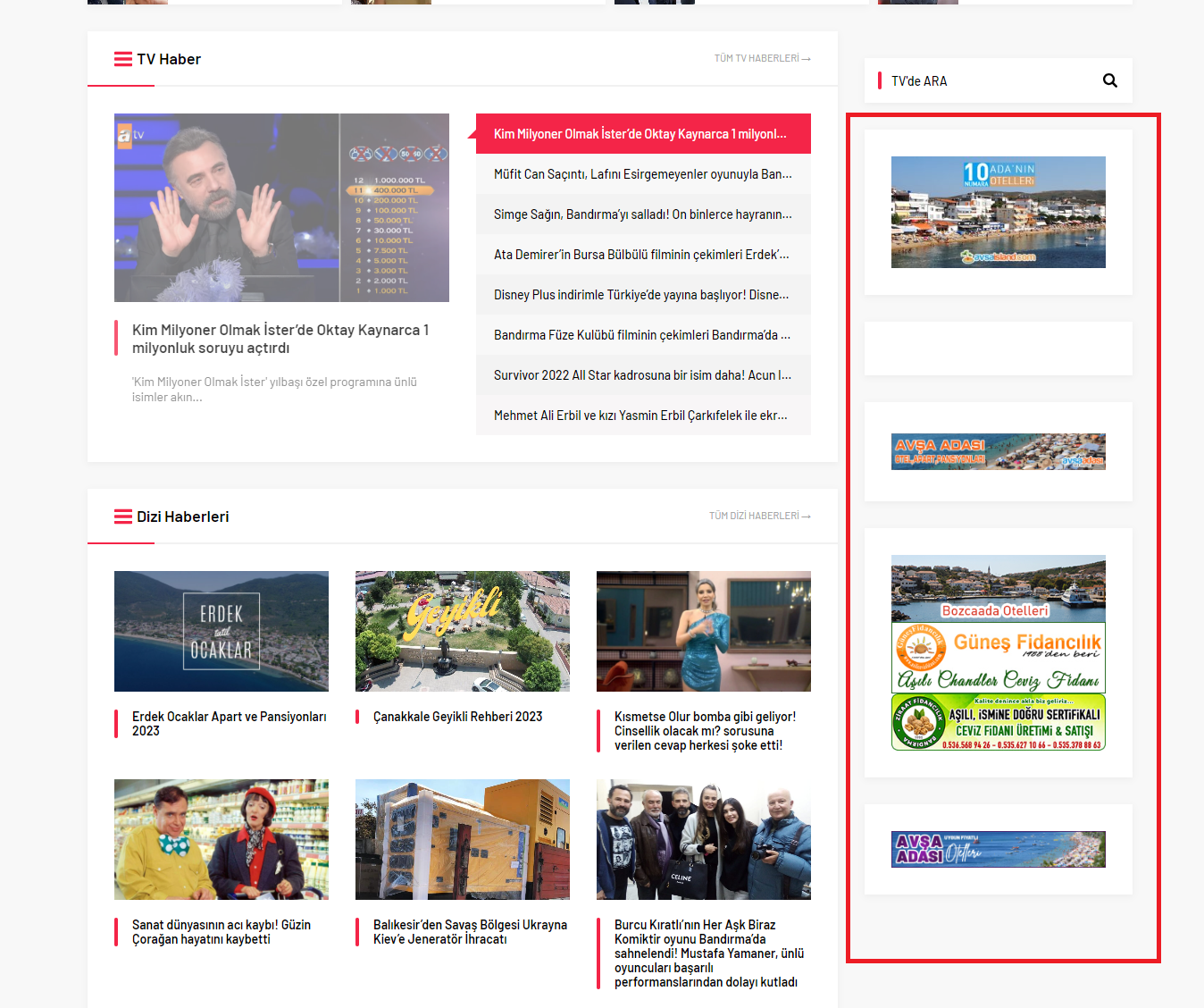Select the Müfit Can Saçıntı headline

[642, 174]
